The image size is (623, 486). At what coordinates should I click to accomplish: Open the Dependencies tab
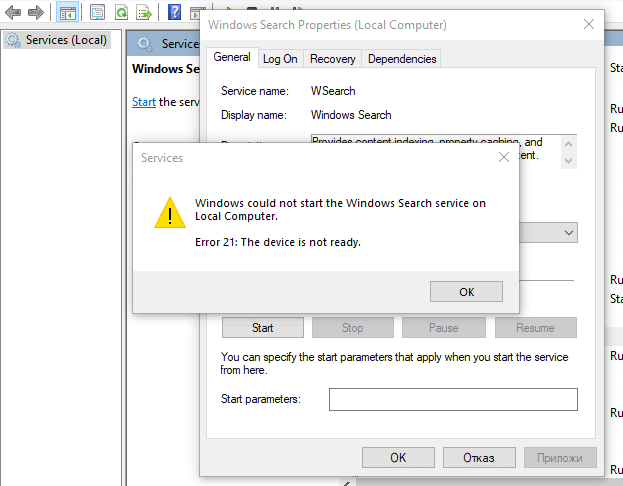(x=402, y=59)
